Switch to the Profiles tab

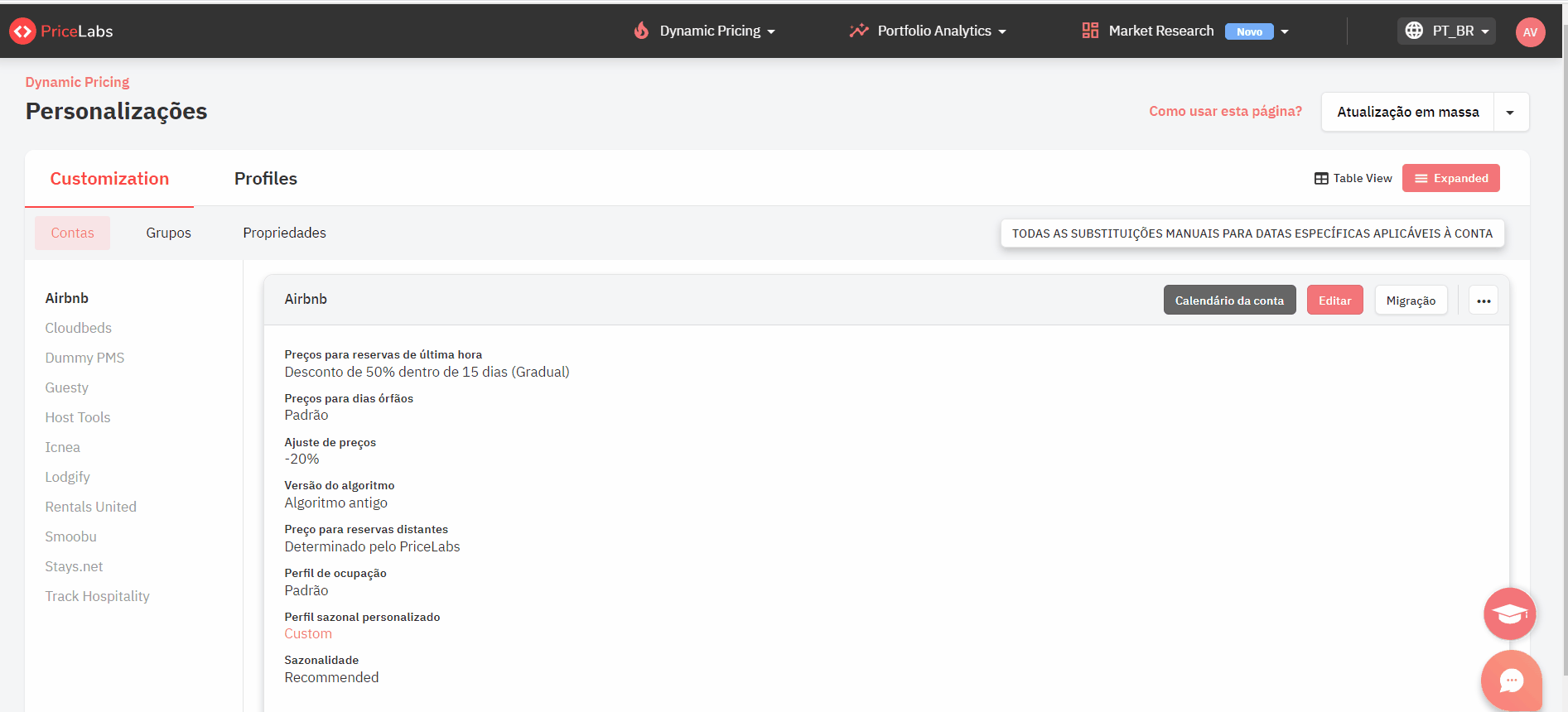pos(266,179)
